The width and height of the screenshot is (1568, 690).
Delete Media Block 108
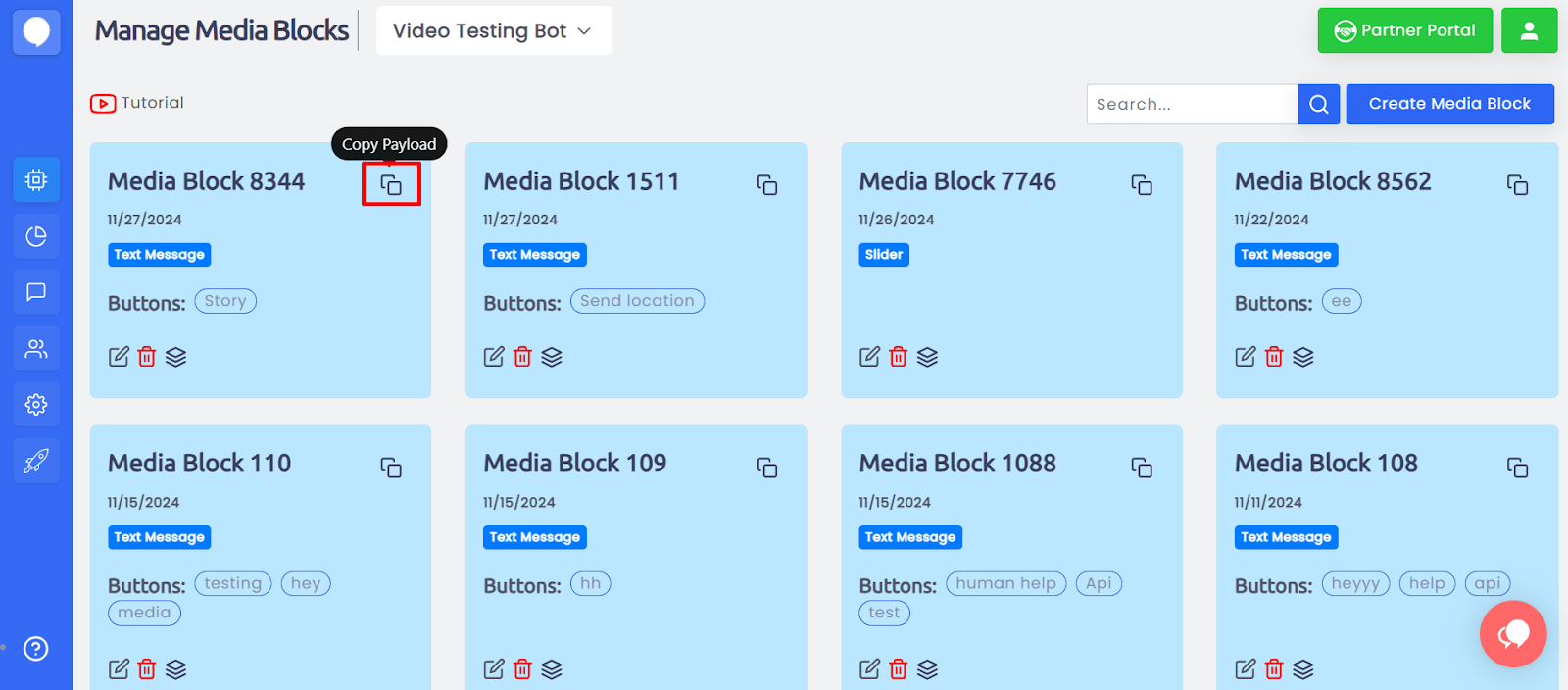click(x=1274, y=669)
